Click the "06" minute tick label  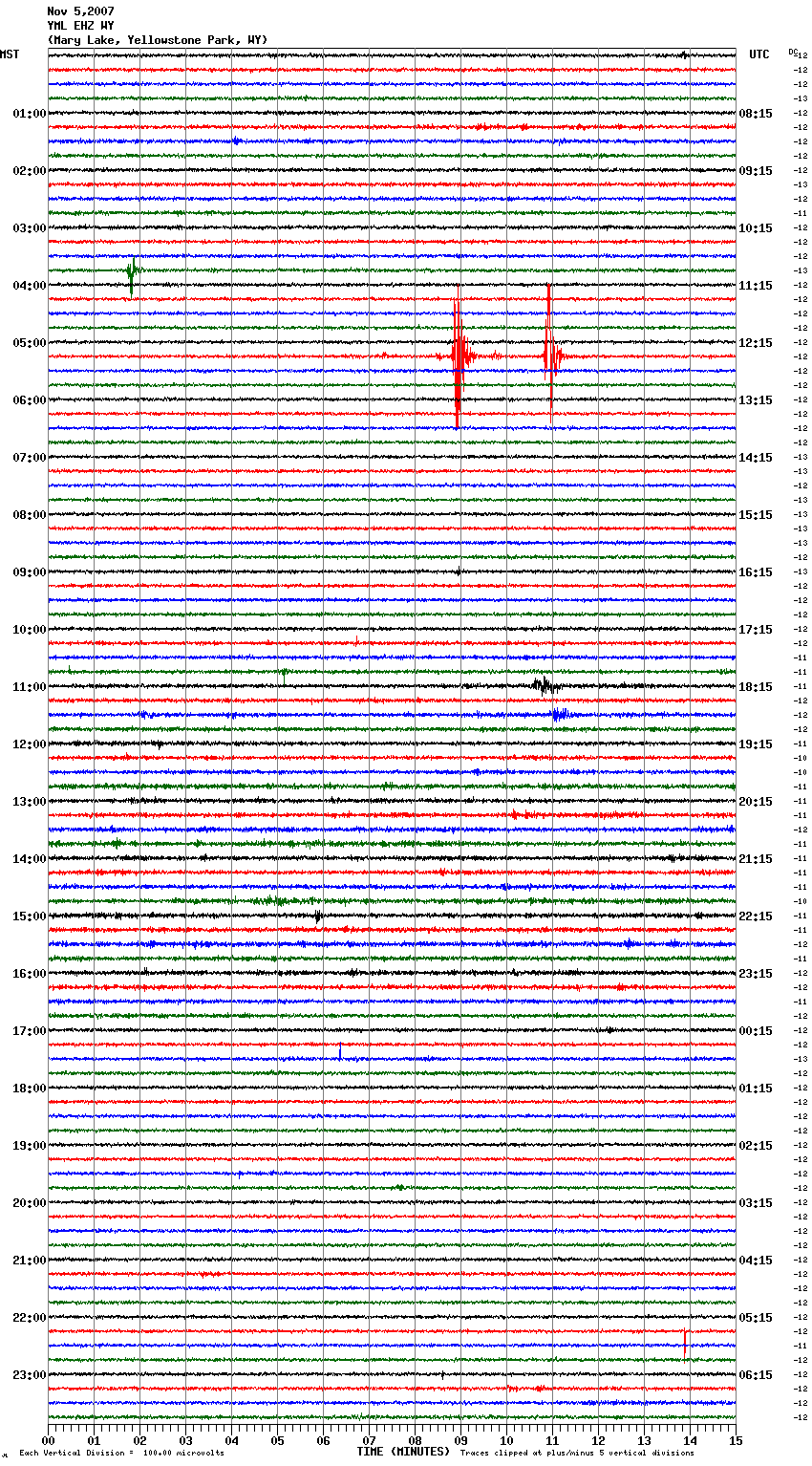coord(323,1440)
